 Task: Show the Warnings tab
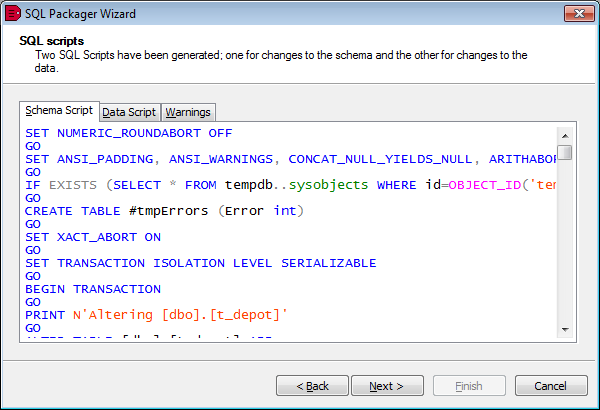188,112
